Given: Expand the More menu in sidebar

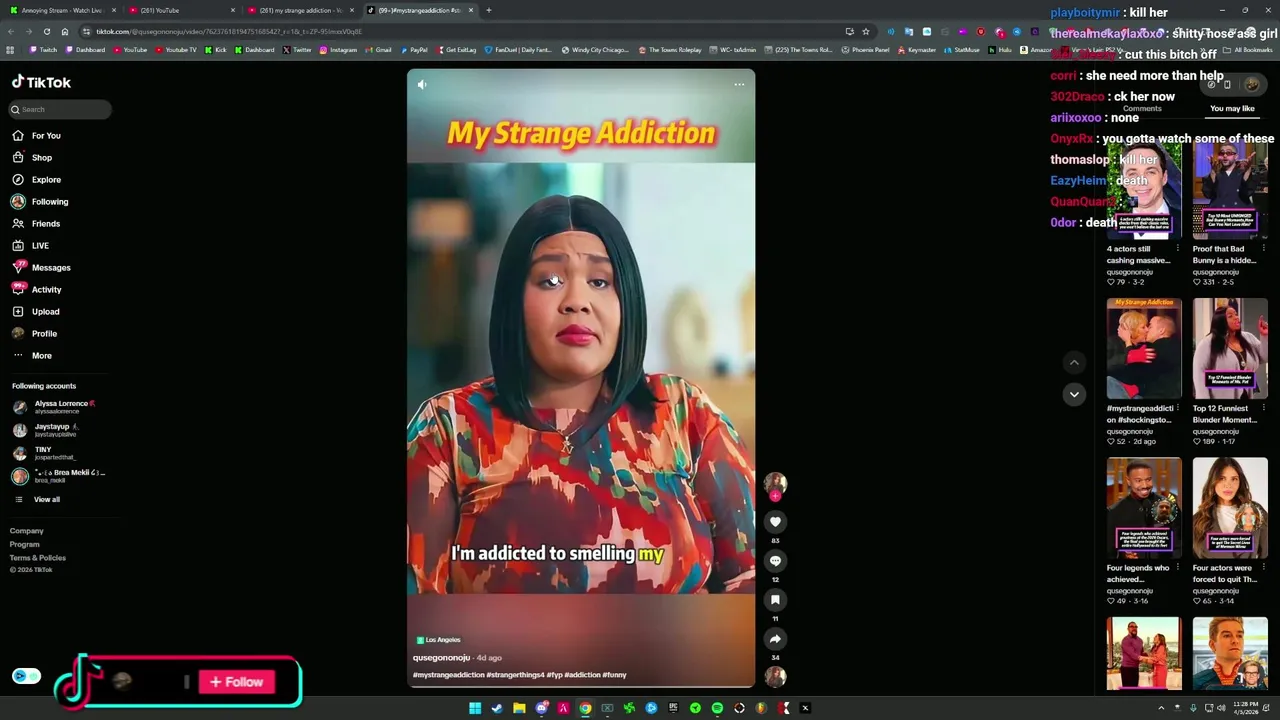Looking at the screenshot, I should 32,356.
